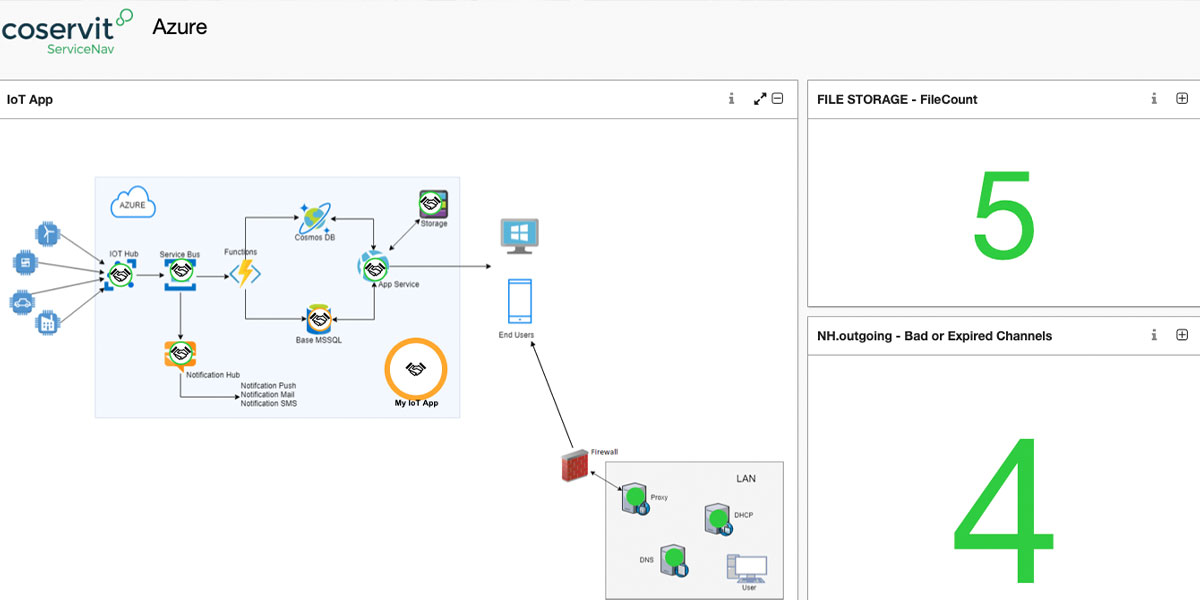This screenshot has height=600, width=1200.
Task: Open the Storage node icon
Action: click(432, 203)
